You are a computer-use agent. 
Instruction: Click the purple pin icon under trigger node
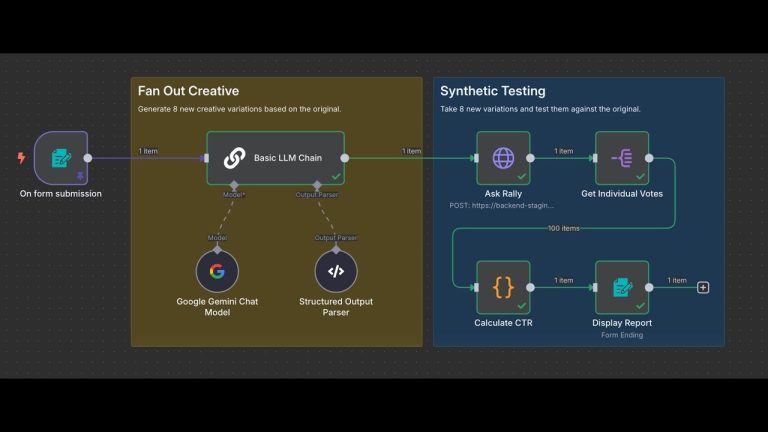[x=80, y=177]
